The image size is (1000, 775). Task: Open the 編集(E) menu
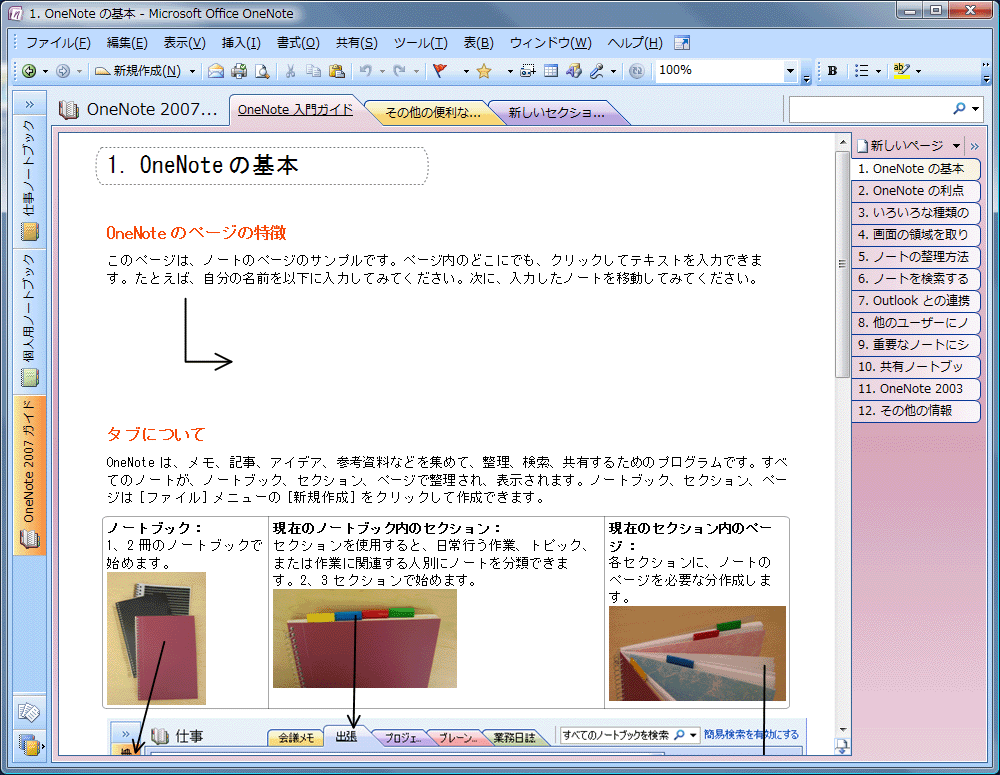coord(127,43)
